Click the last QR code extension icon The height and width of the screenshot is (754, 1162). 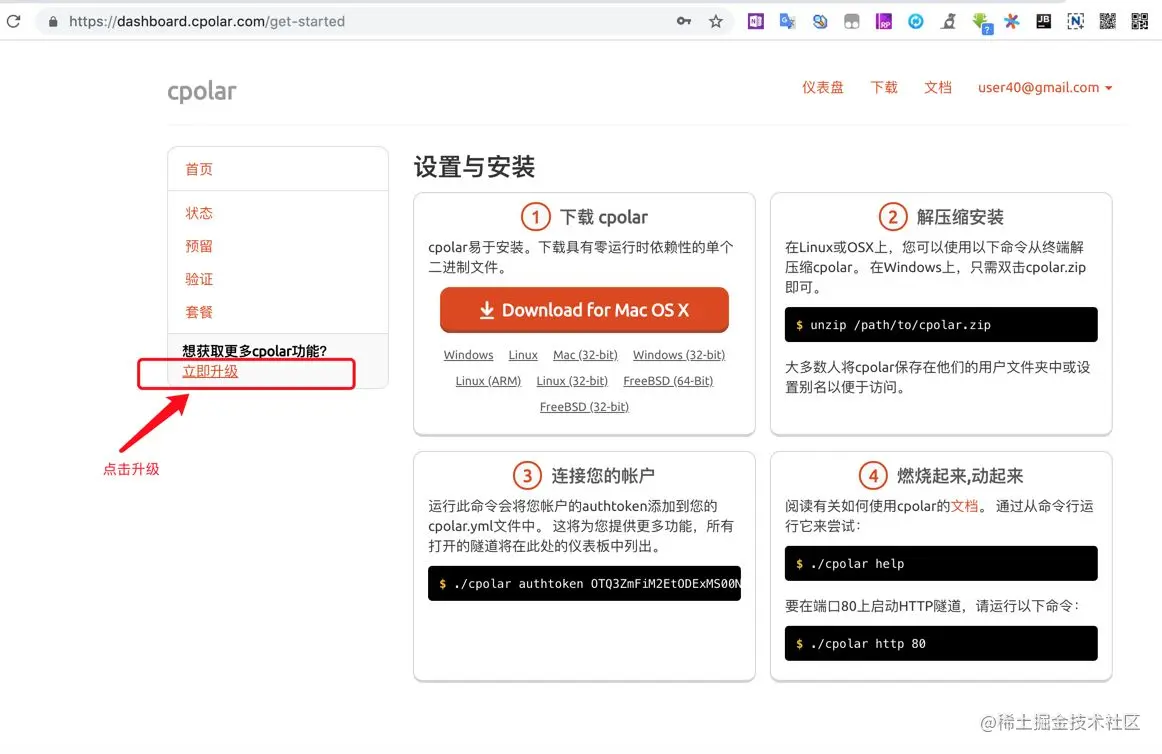click(x=1140, y=21)
